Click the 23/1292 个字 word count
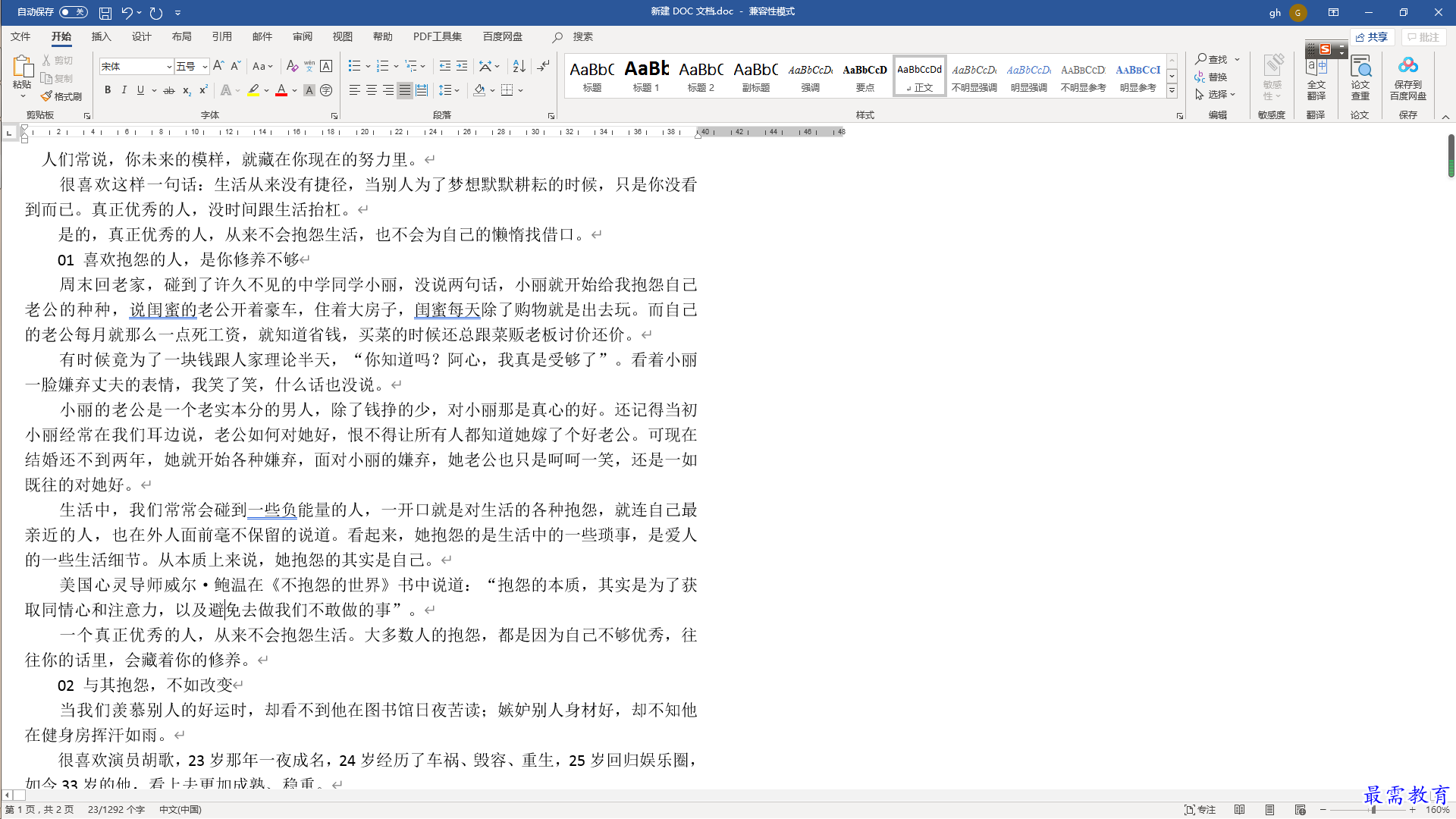 116,809
